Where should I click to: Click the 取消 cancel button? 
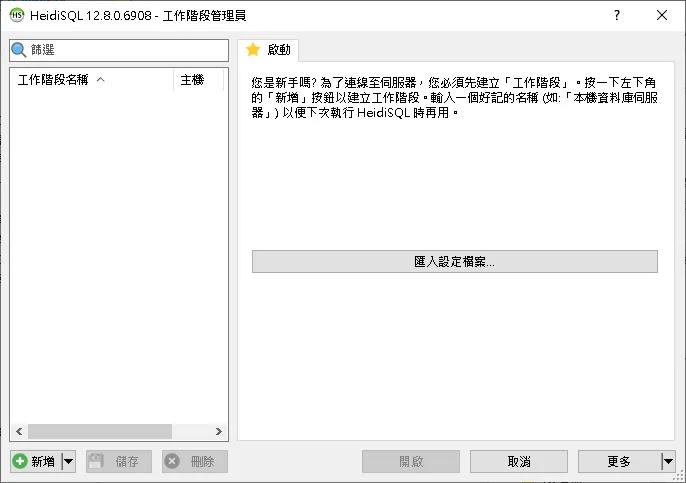pos(519,461)
